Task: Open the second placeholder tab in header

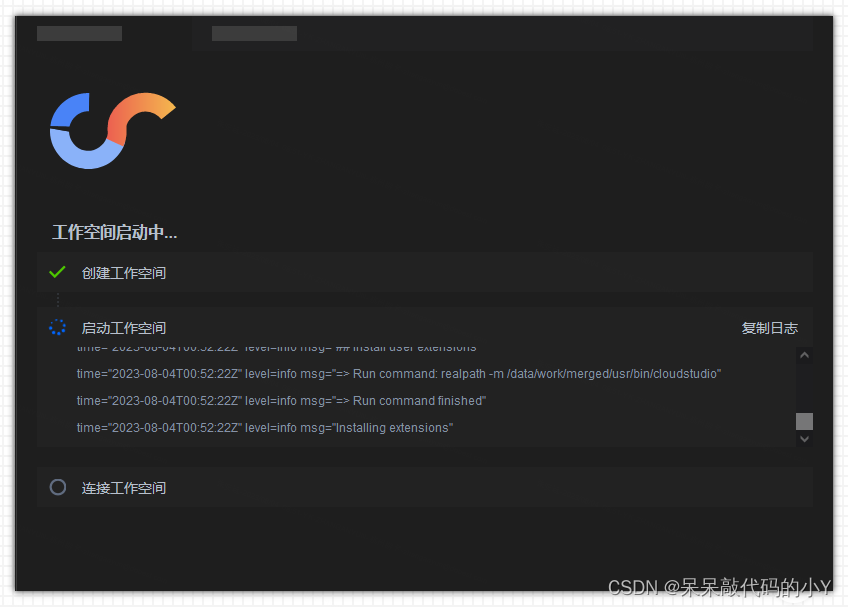Action: [254, 34]
